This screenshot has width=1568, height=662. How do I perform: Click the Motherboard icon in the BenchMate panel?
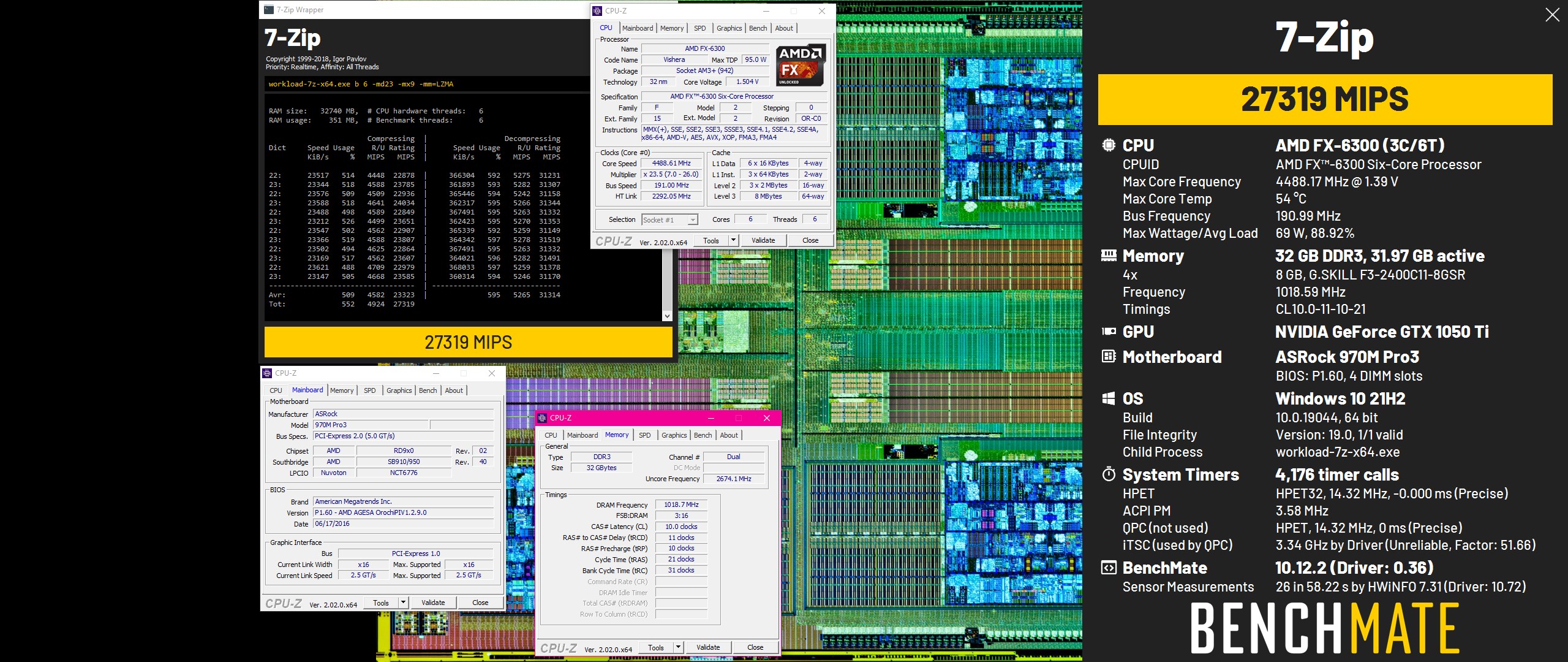(x=1109, y=356)
